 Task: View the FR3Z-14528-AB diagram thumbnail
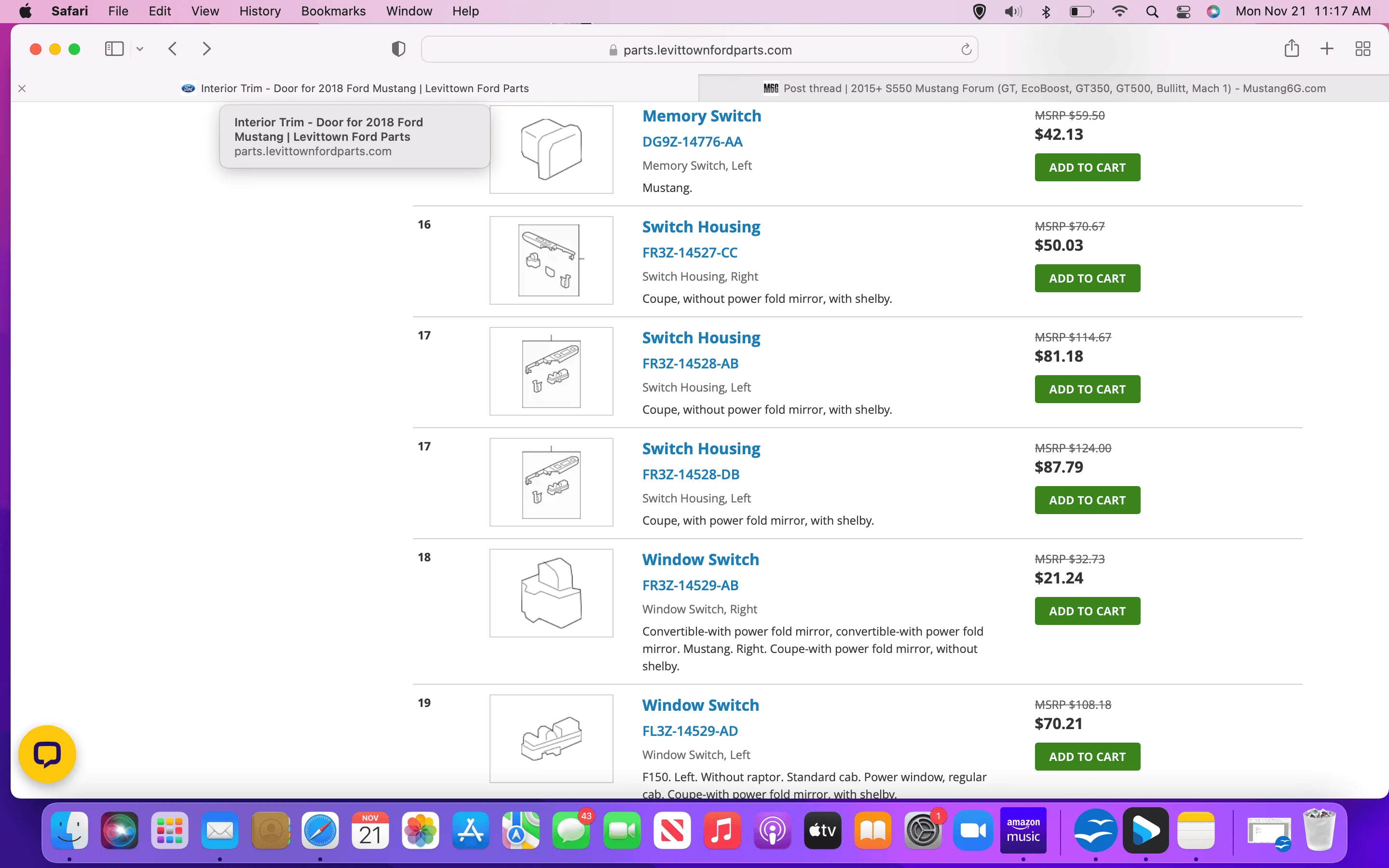551,371
